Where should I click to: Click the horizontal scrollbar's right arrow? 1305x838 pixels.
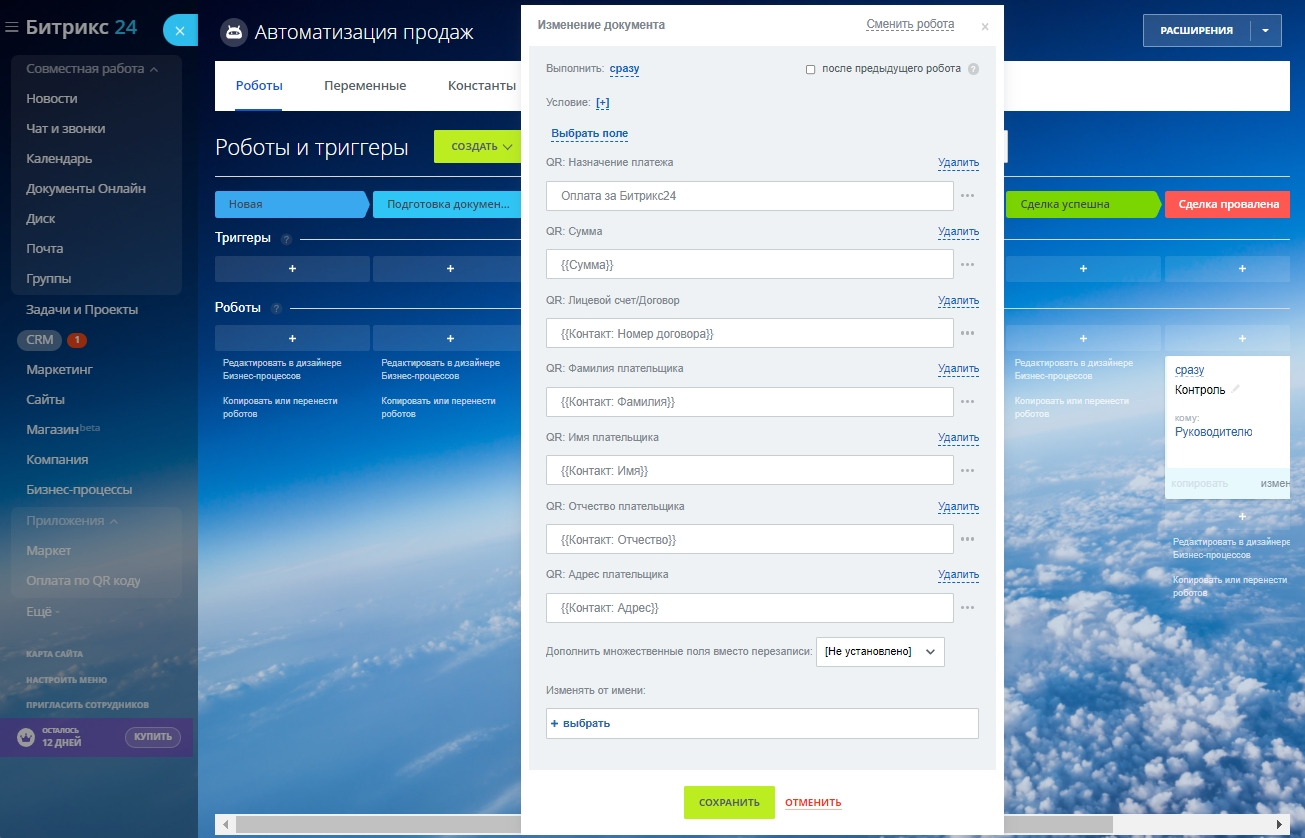pyautogui.click(x=1282, y=824)
